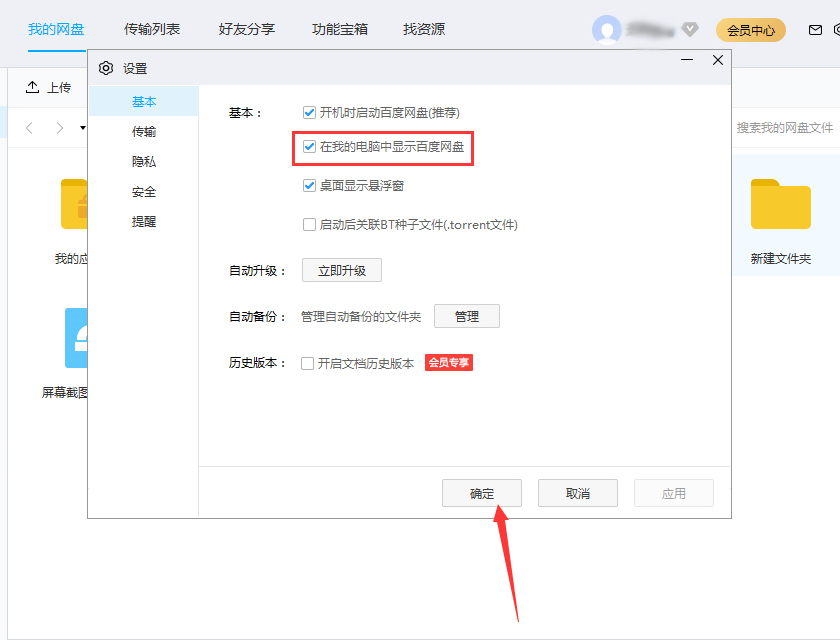Viewport: 840px width, 640px height.
Task: Select 安全 settings category
Action: click(x=144, y=191)
